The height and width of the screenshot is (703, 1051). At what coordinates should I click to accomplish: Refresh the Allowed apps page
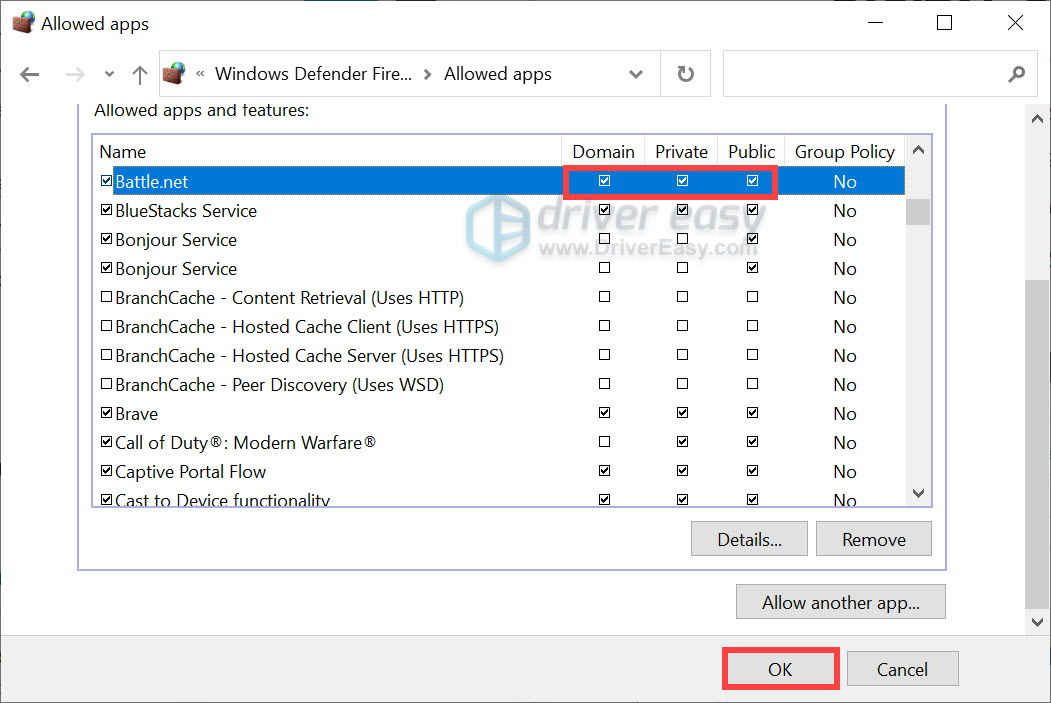(x=685, y=74)
